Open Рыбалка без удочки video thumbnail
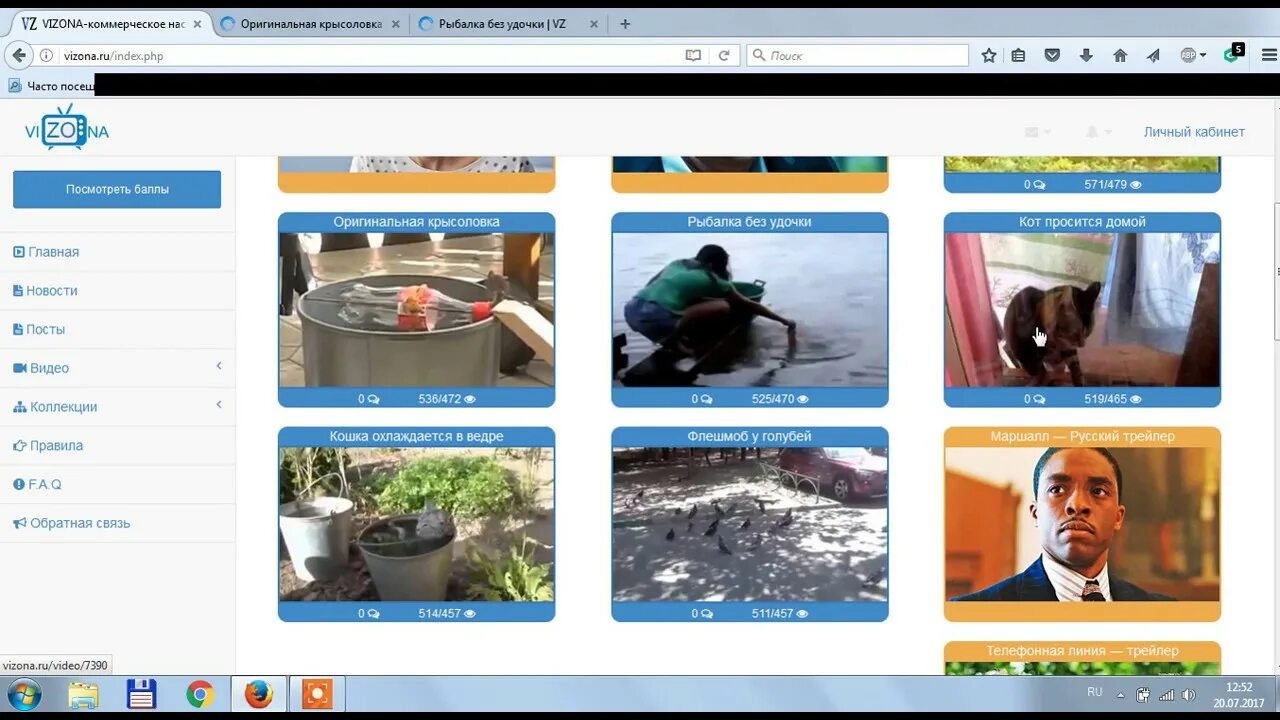This screenshot has height=720, width=1280. [x=749, y=310]
